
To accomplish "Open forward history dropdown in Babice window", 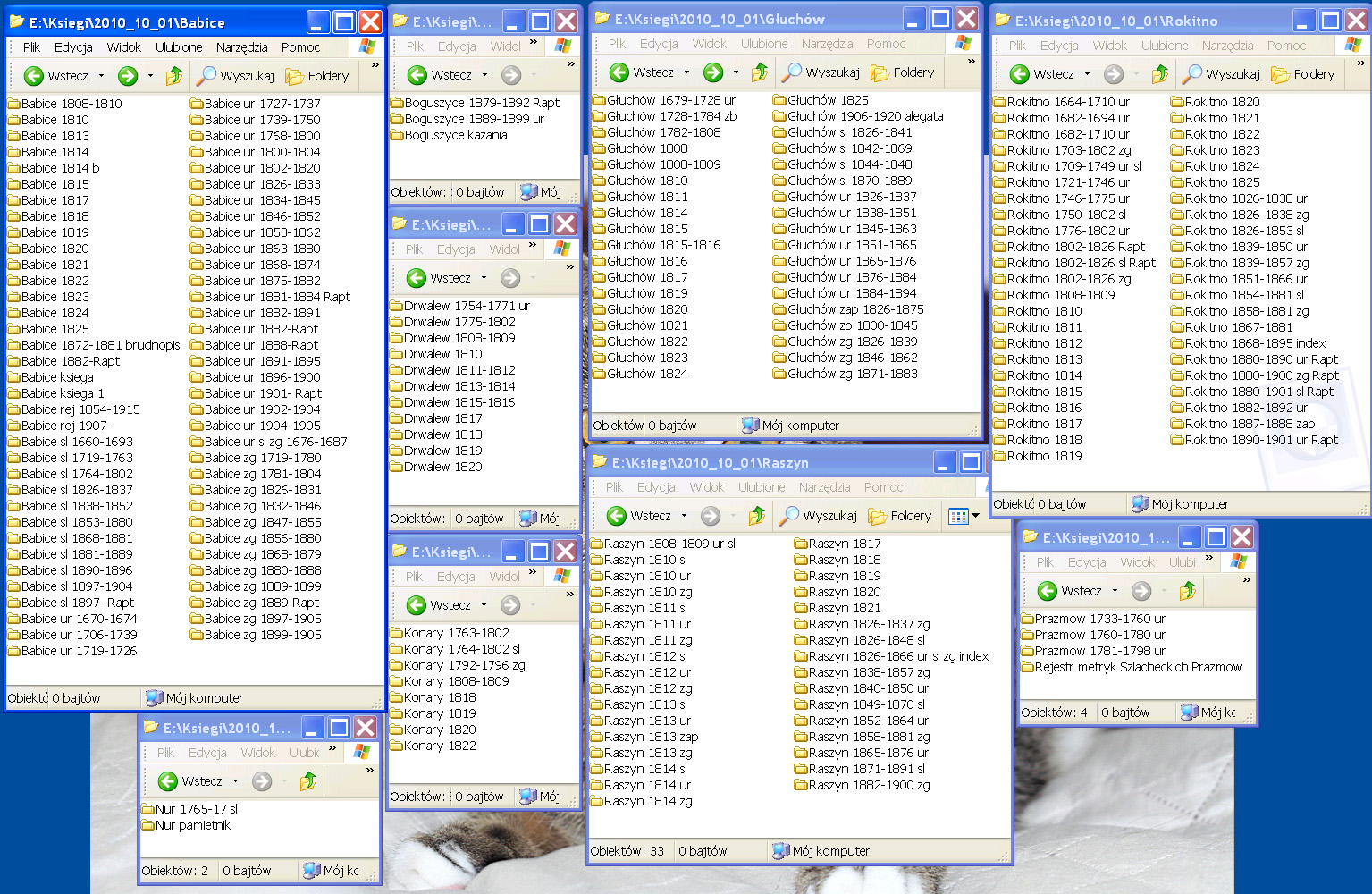I will (150, 76).
